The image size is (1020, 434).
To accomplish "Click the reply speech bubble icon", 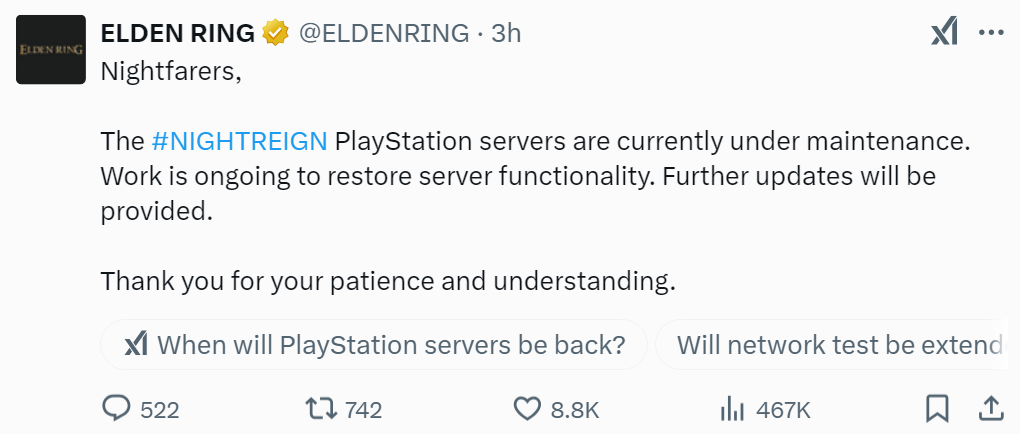I will (117, 408).
